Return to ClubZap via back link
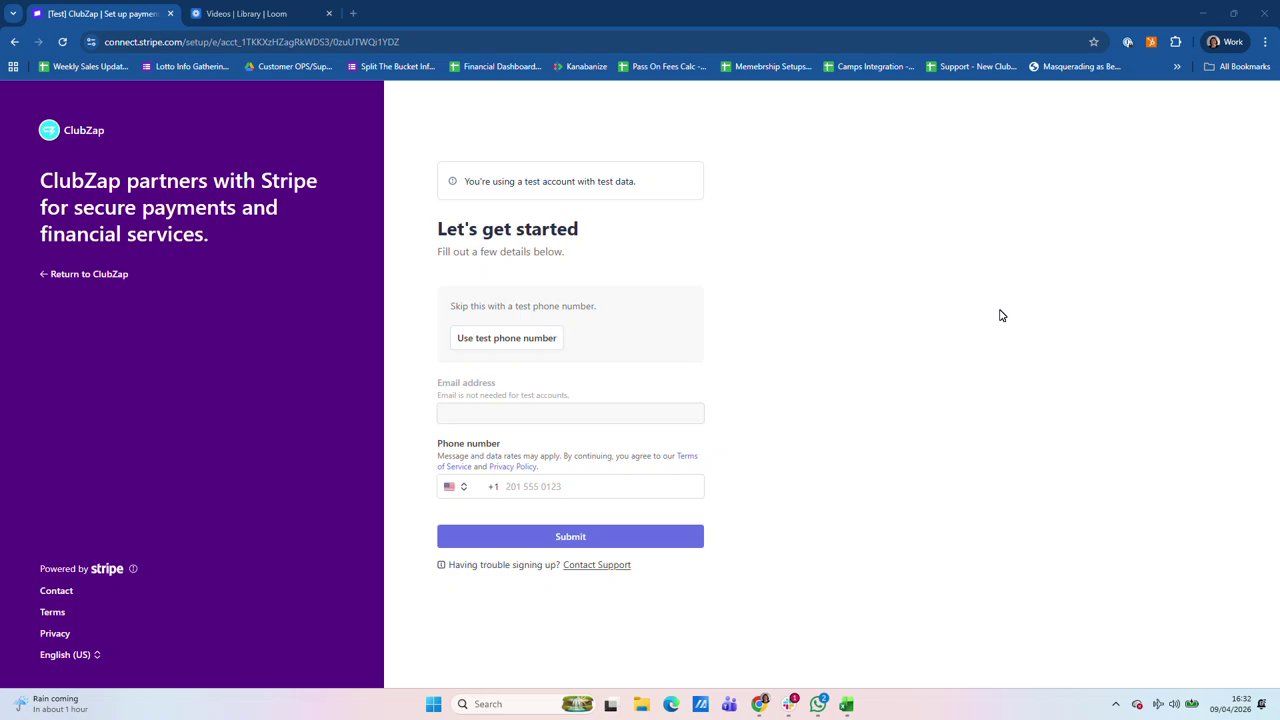Screen dimensions: 1280x720 click(x=84, y=274)
